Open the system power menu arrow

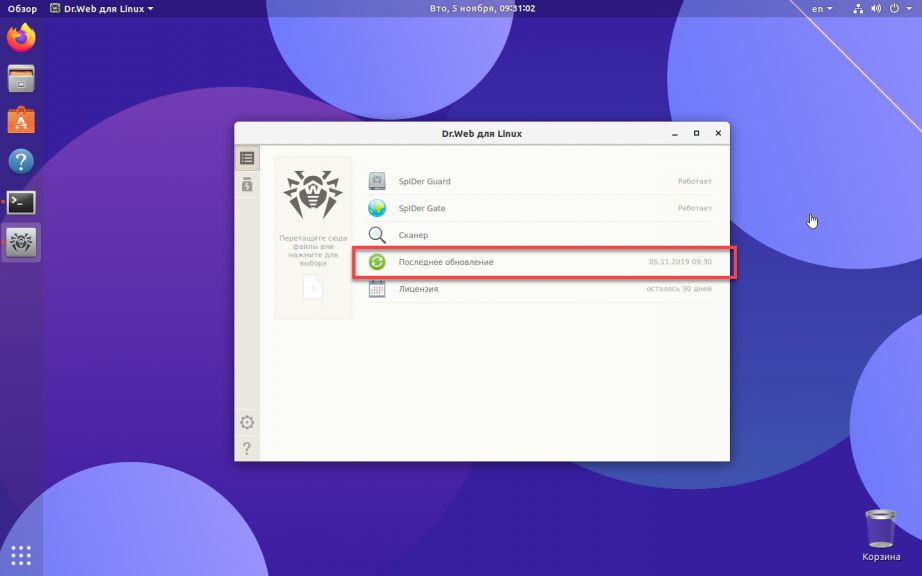[x=909, y=9]
